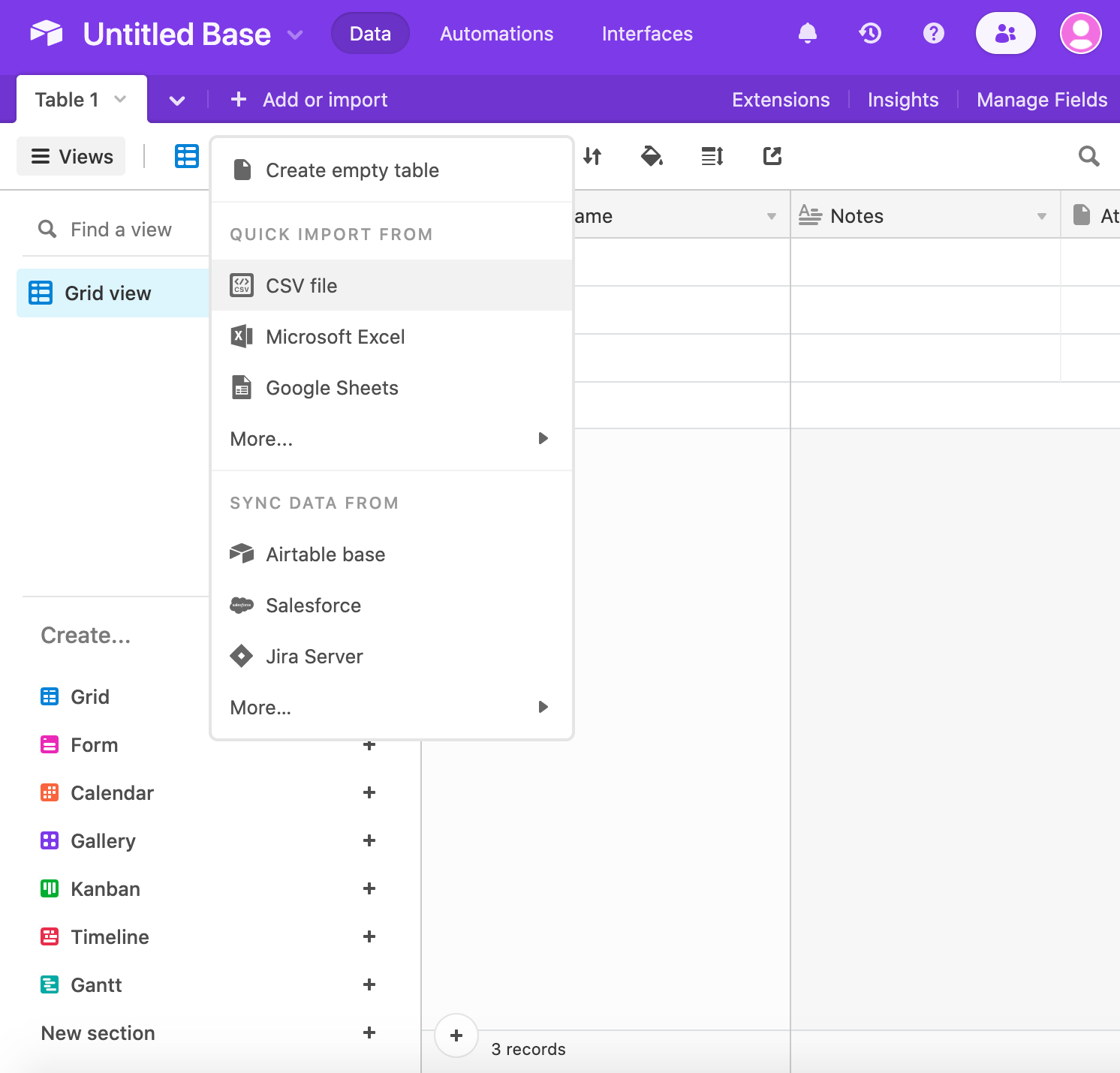Open Extensions panel
Viewport: 1120px width, 1073px height.
click(x=781, y=100)
